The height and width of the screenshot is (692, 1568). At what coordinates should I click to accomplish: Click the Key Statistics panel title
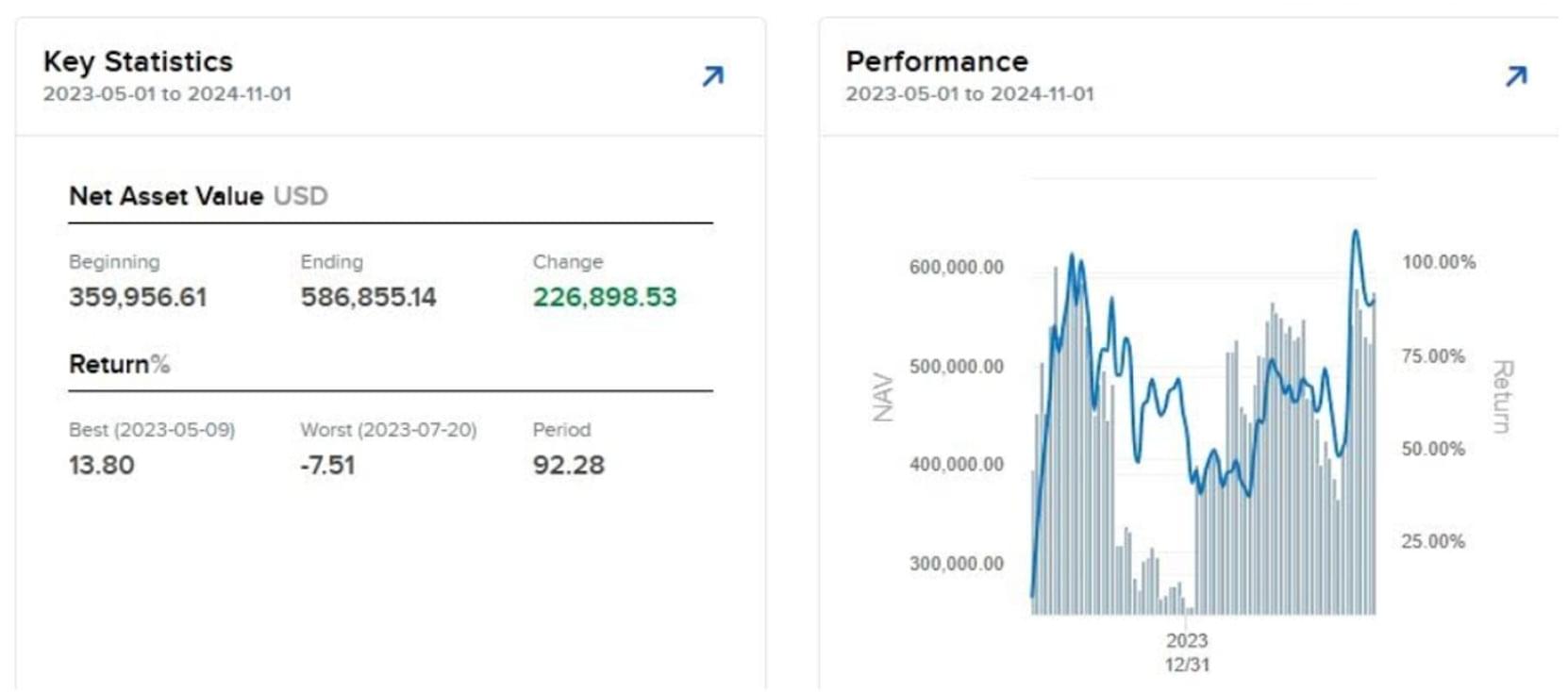(138, 61)
